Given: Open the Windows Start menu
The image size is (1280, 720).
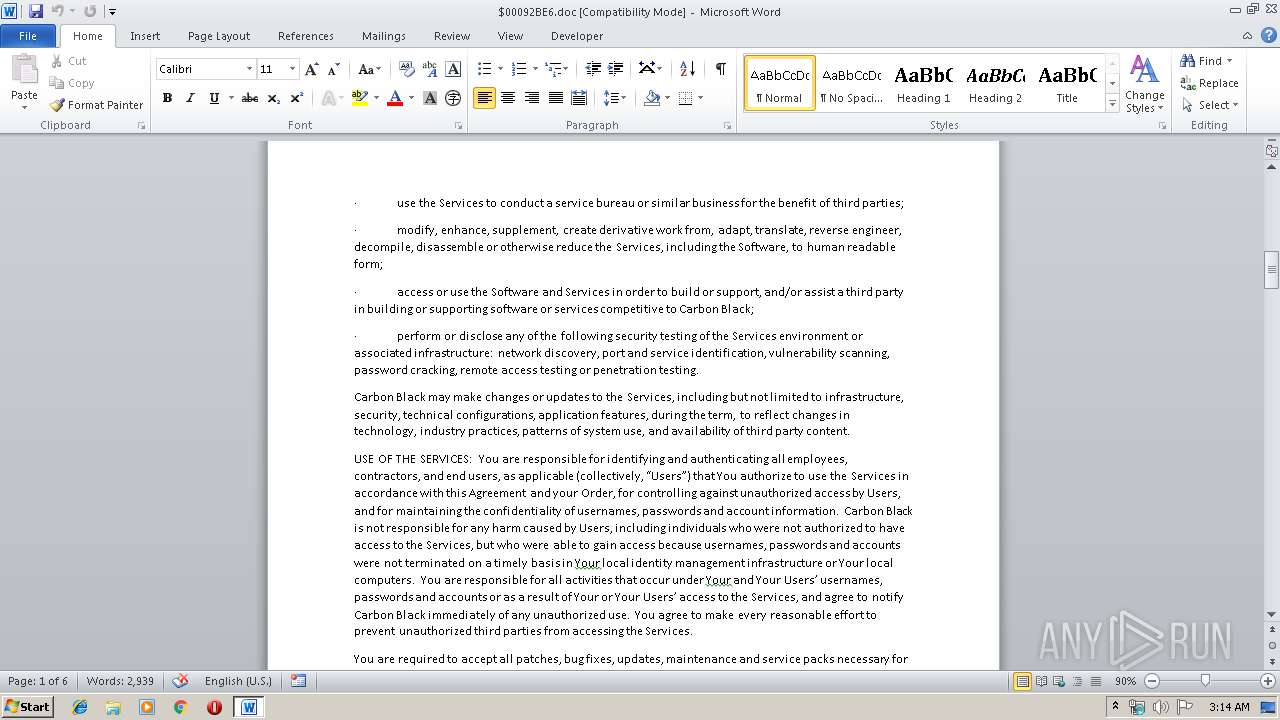Looking at the screenshot, I should point(28,707).
